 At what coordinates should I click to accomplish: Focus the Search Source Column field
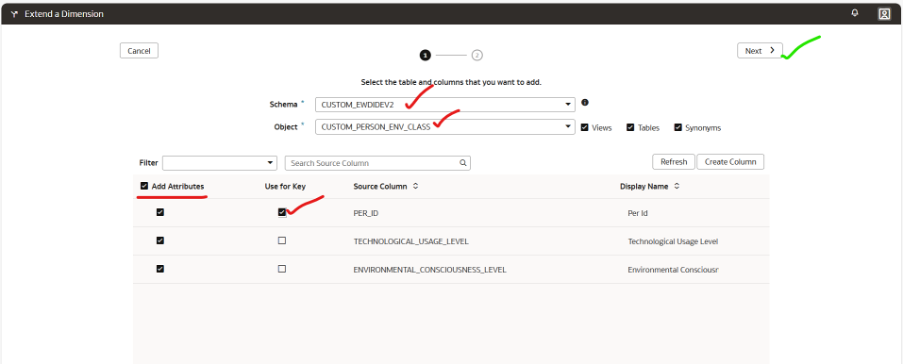(x=378, y=163)
